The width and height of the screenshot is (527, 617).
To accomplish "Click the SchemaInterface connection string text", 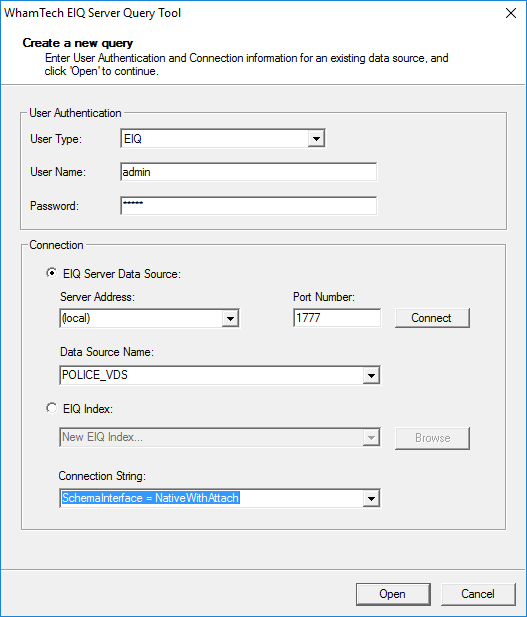I will tap(150, 498).
